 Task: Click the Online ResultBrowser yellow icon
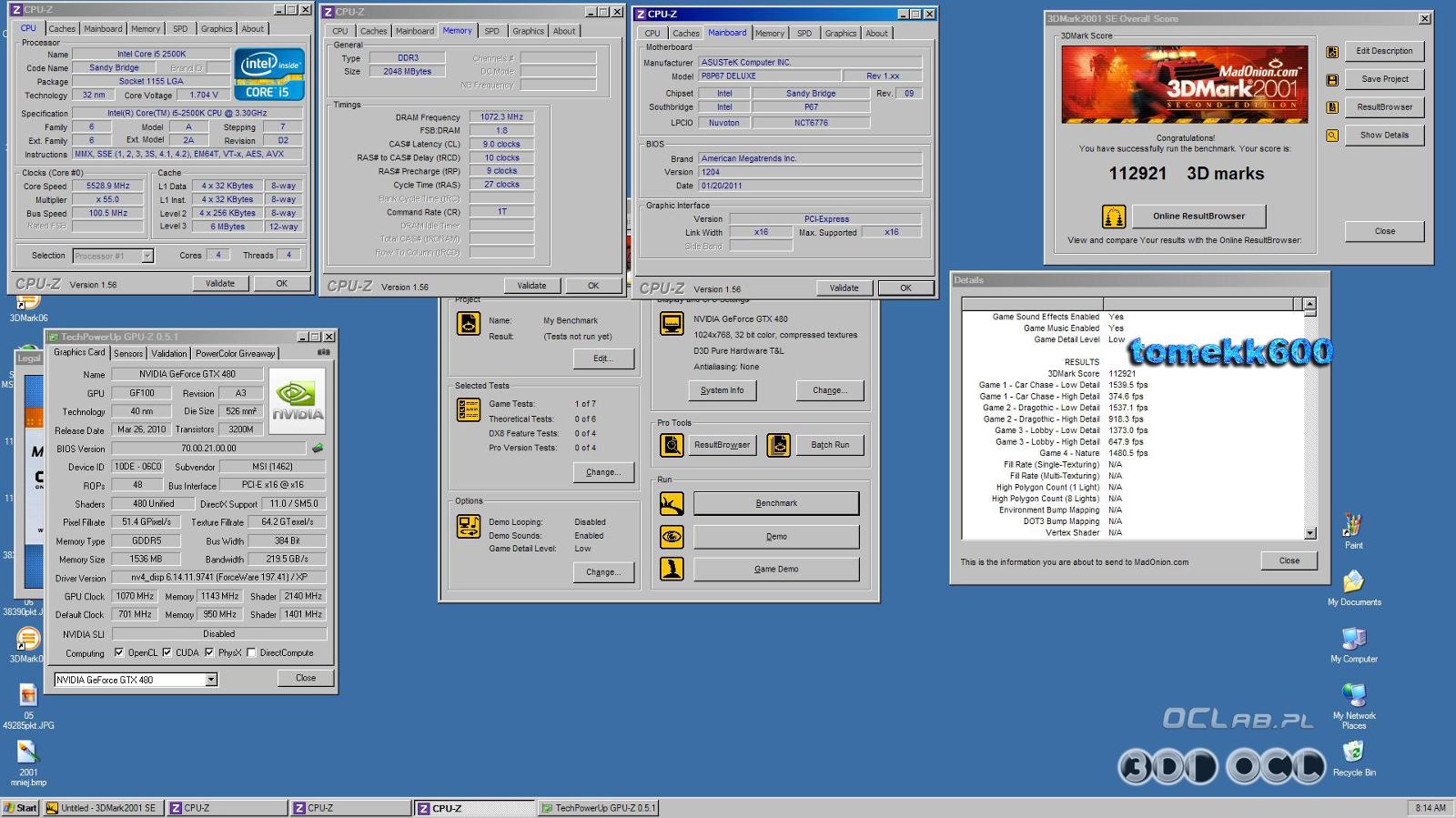[x=1114, y=217]
